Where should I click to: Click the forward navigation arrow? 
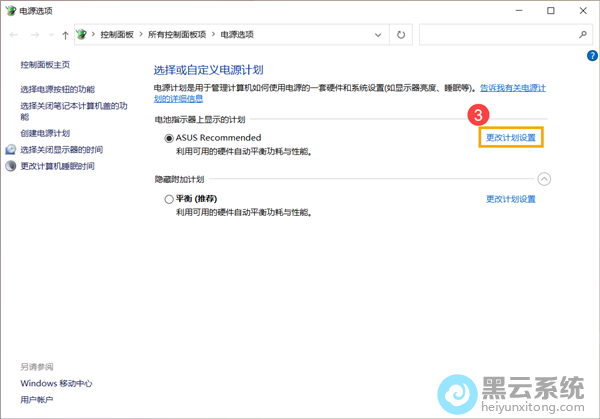pos(33,35)
